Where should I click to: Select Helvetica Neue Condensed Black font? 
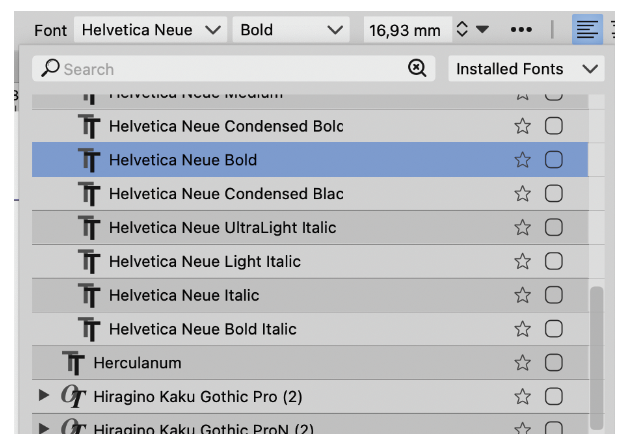[310, 194]
